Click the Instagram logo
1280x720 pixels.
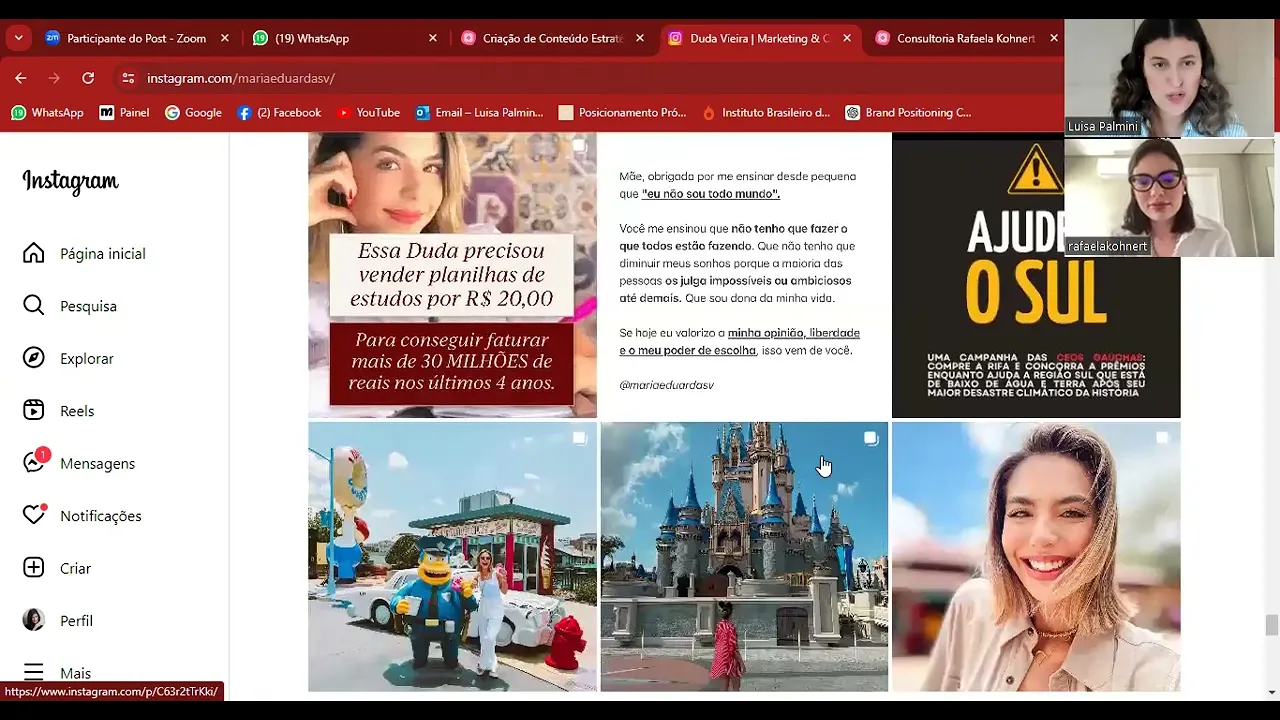coord(70,181)
